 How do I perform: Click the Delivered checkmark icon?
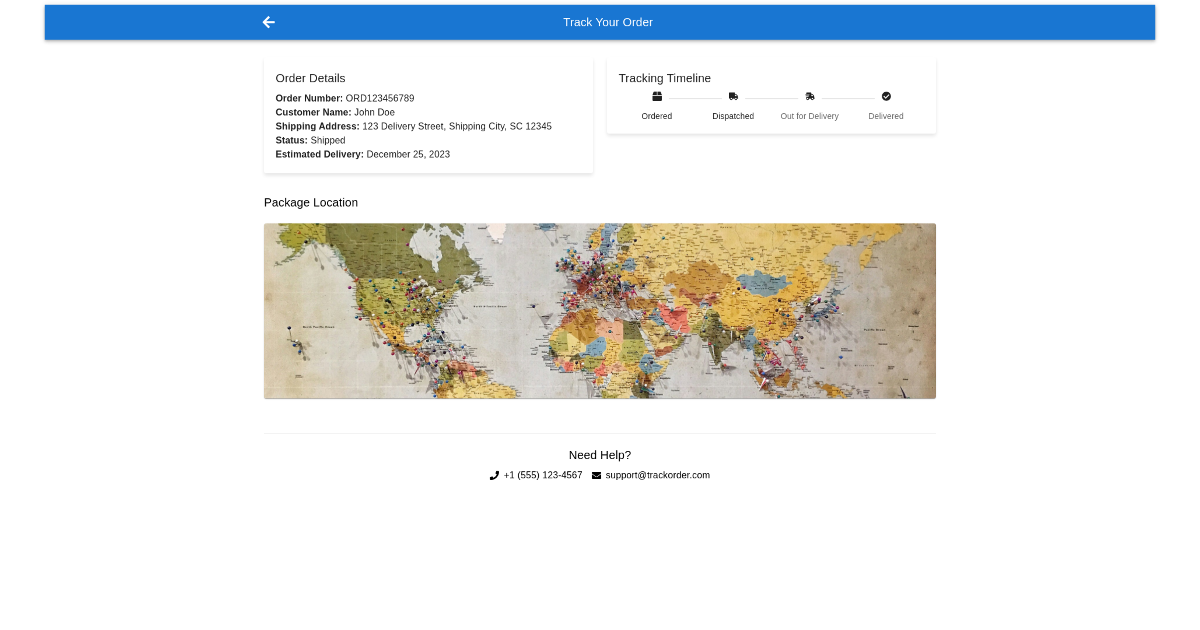click(886, 97)
